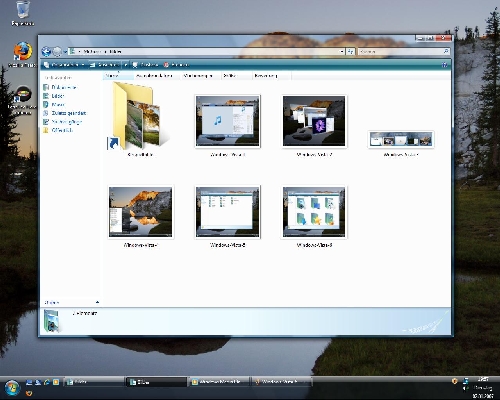The height and width of the screenshot is (400, 500).
Task: Click the blue help icon in the toolbar
Action: (x=444, y=65)
